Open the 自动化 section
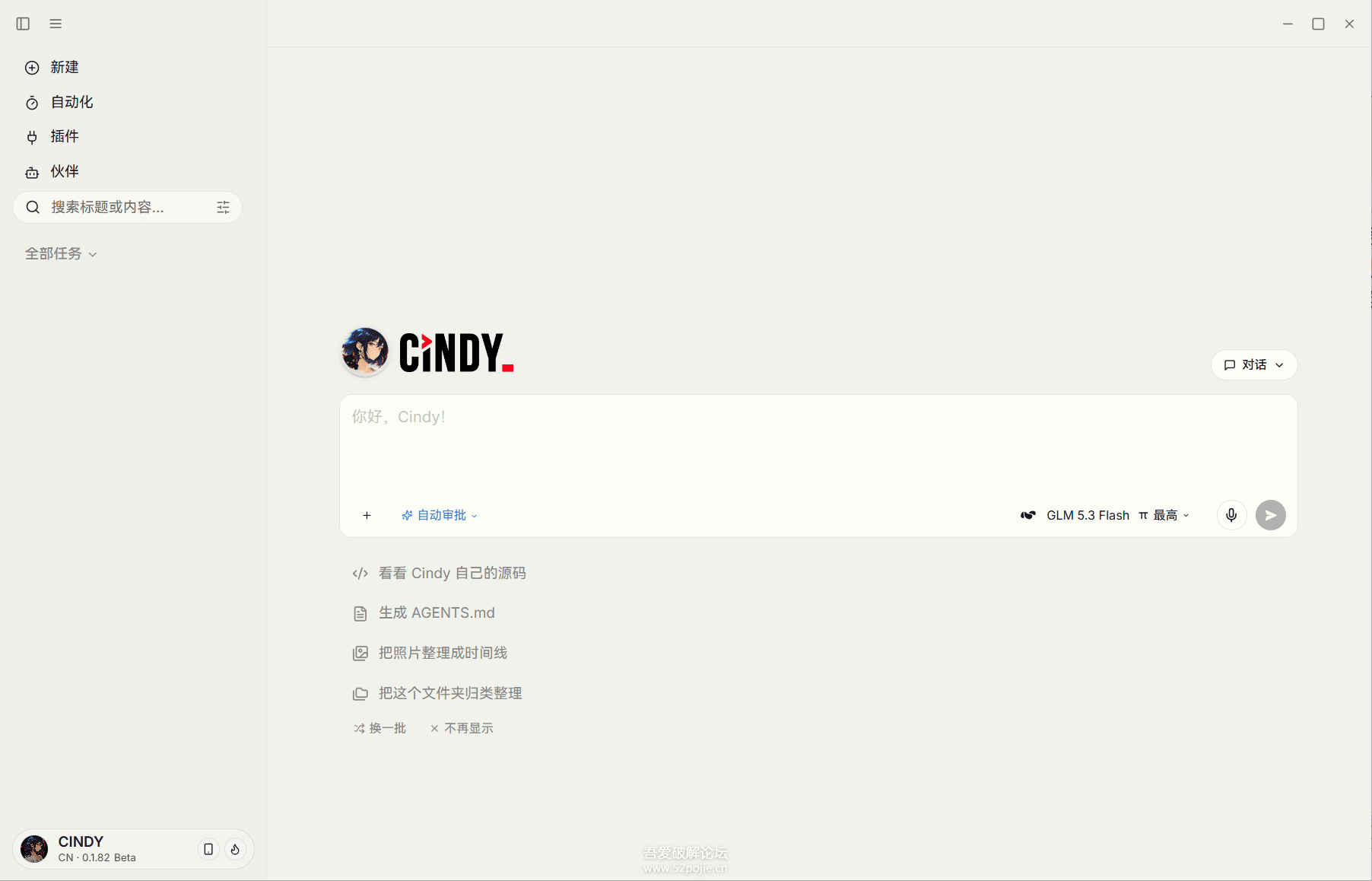The image size is (1372, 881). (59, 102)
